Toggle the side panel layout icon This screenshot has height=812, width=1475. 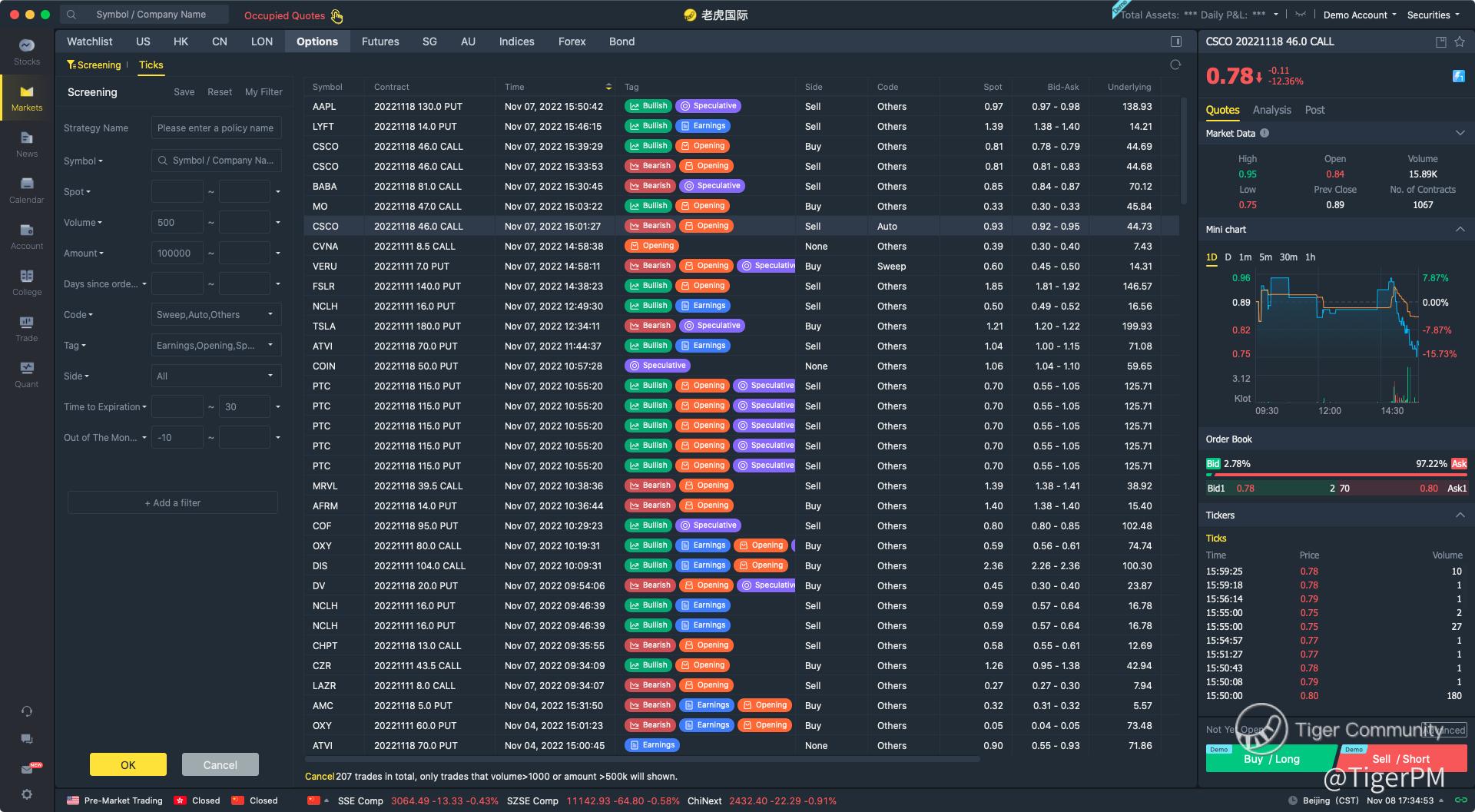1175,41
